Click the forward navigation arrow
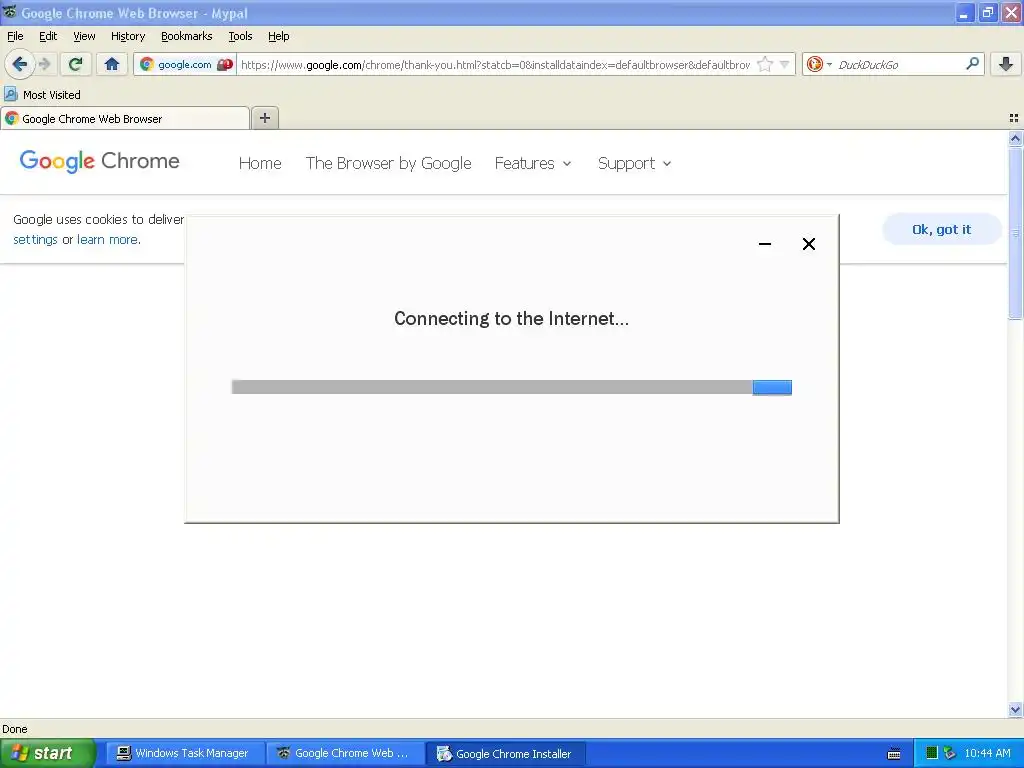The height and width of the screenshot is (768, 1024). [x=44, y=64]
